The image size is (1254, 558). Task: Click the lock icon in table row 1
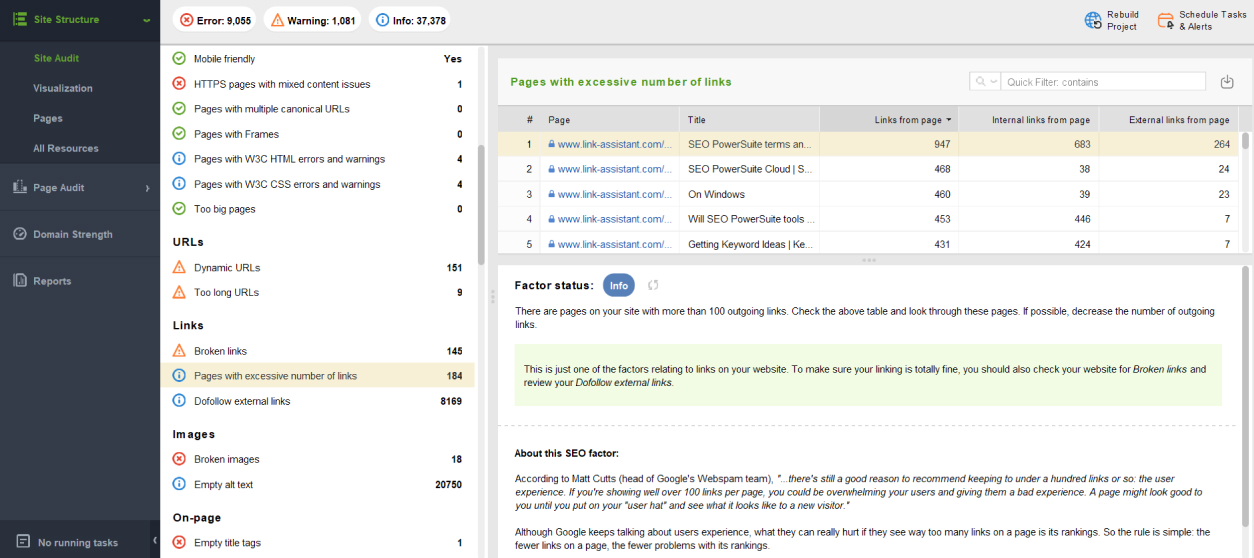tap(551, 144)
